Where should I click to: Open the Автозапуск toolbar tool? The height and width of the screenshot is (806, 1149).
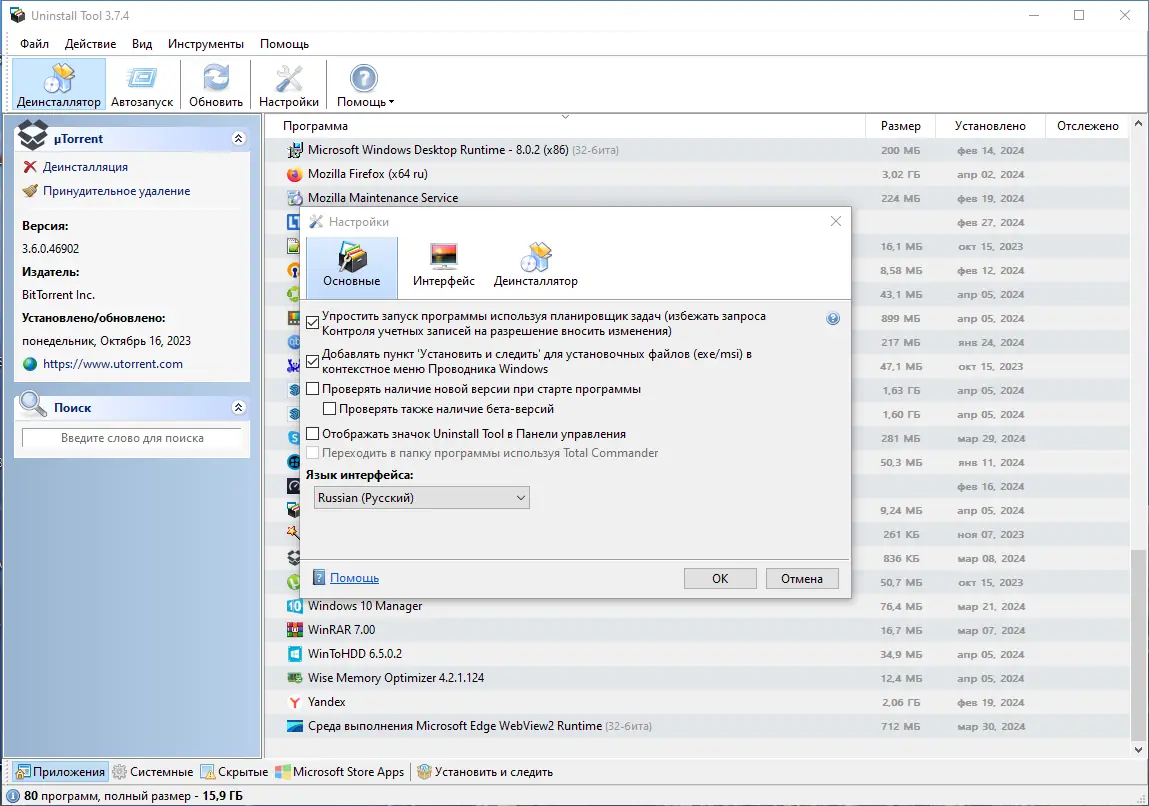click(142, 84)
